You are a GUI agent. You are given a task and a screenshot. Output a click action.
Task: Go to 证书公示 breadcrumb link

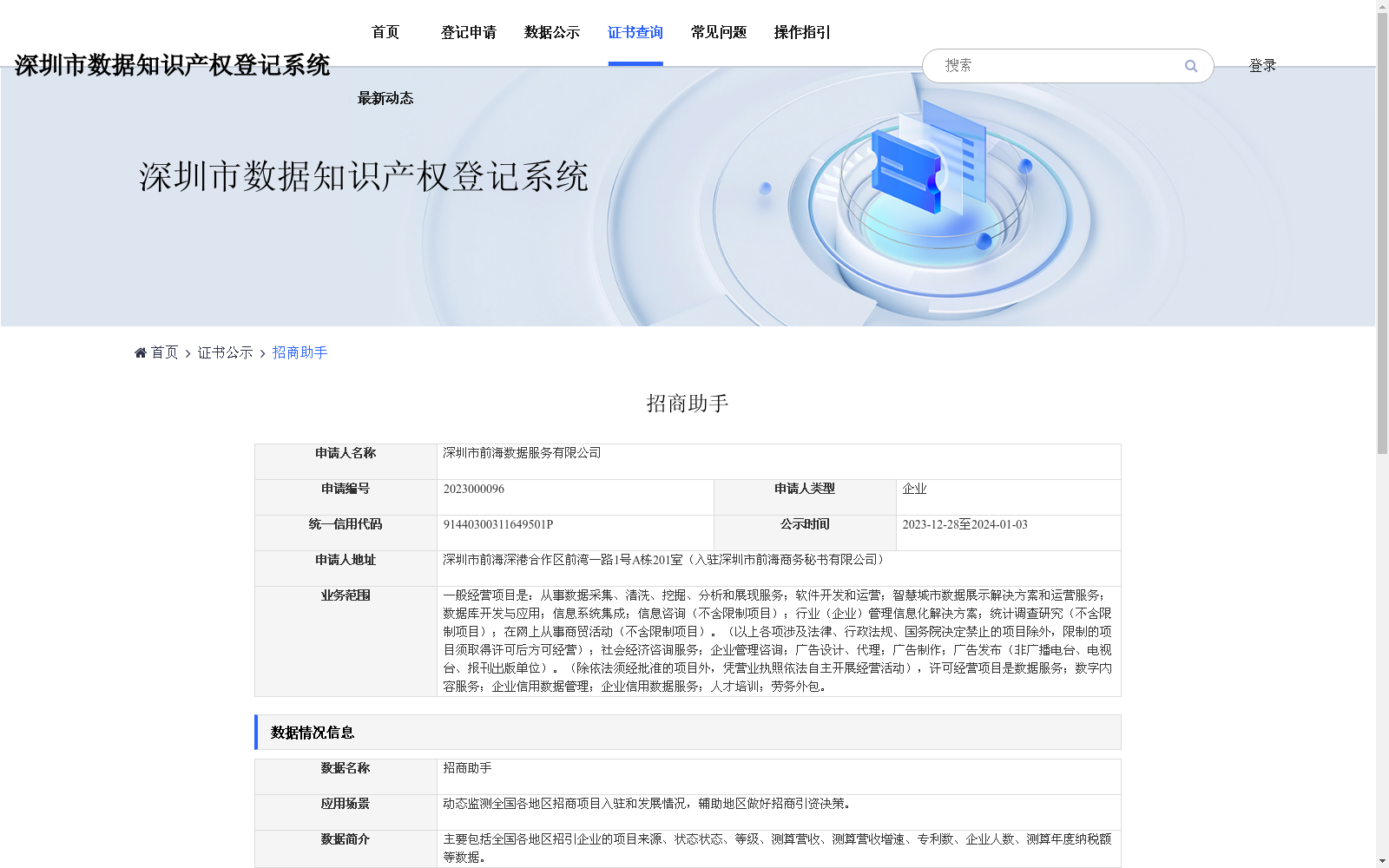225,352
